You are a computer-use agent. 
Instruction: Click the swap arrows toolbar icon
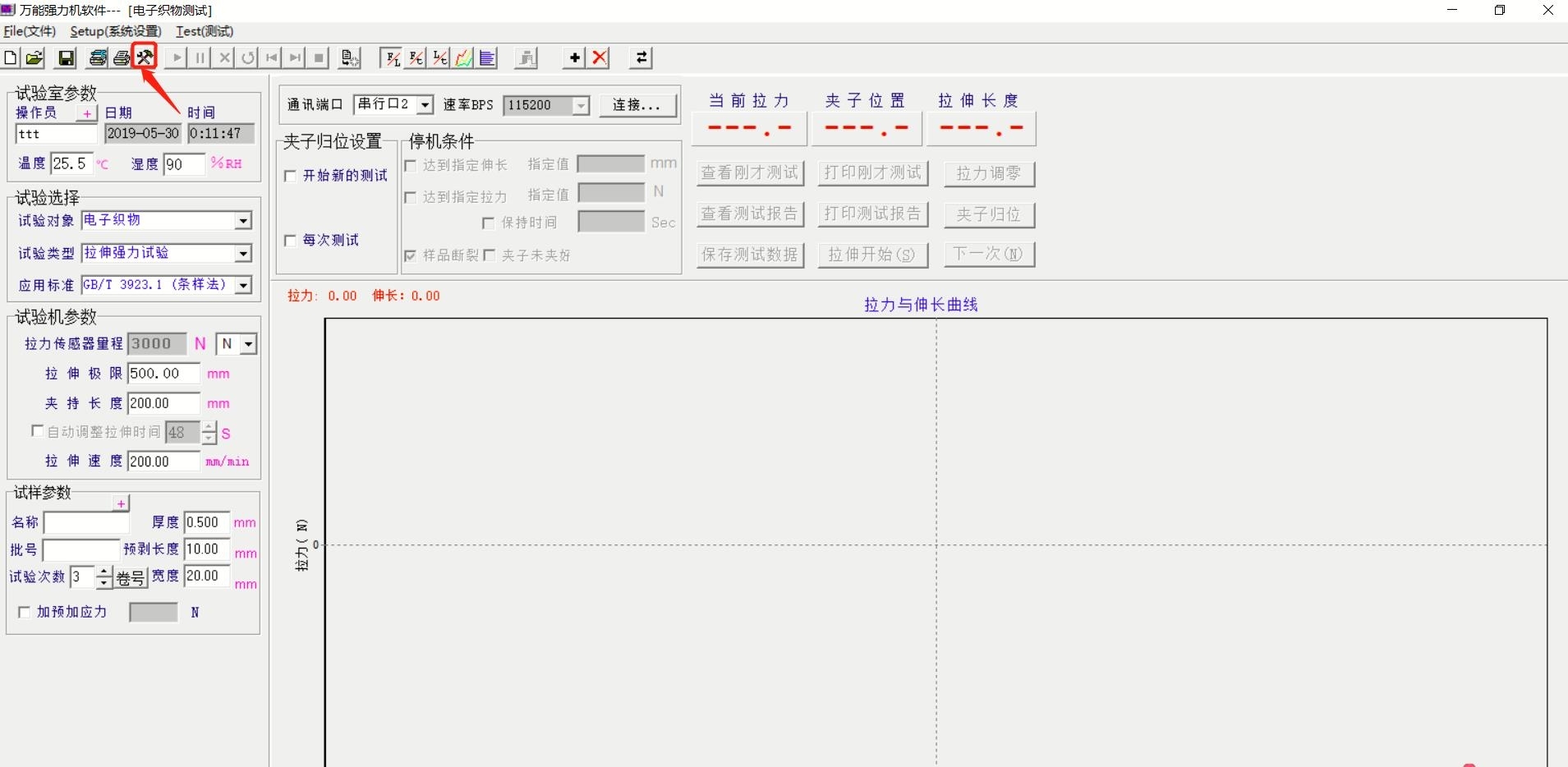coord(641,57)
